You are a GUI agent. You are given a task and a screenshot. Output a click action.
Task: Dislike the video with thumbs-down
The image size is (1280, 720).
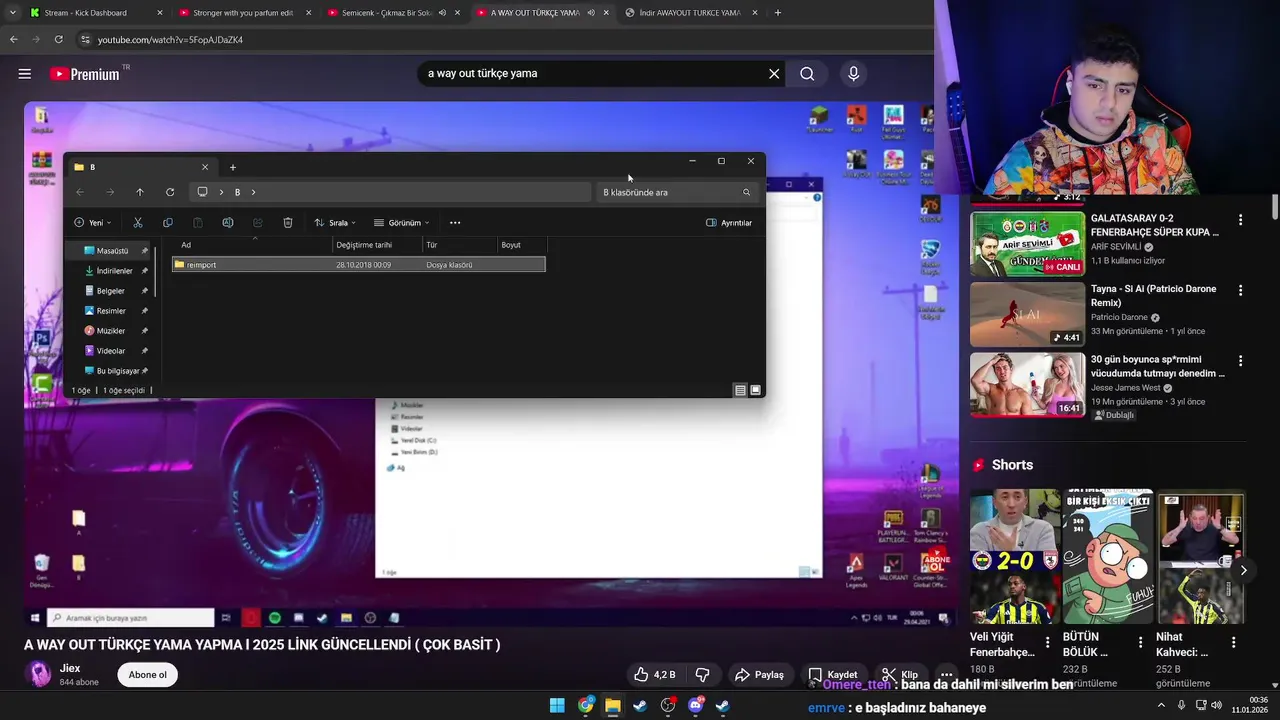702,675
